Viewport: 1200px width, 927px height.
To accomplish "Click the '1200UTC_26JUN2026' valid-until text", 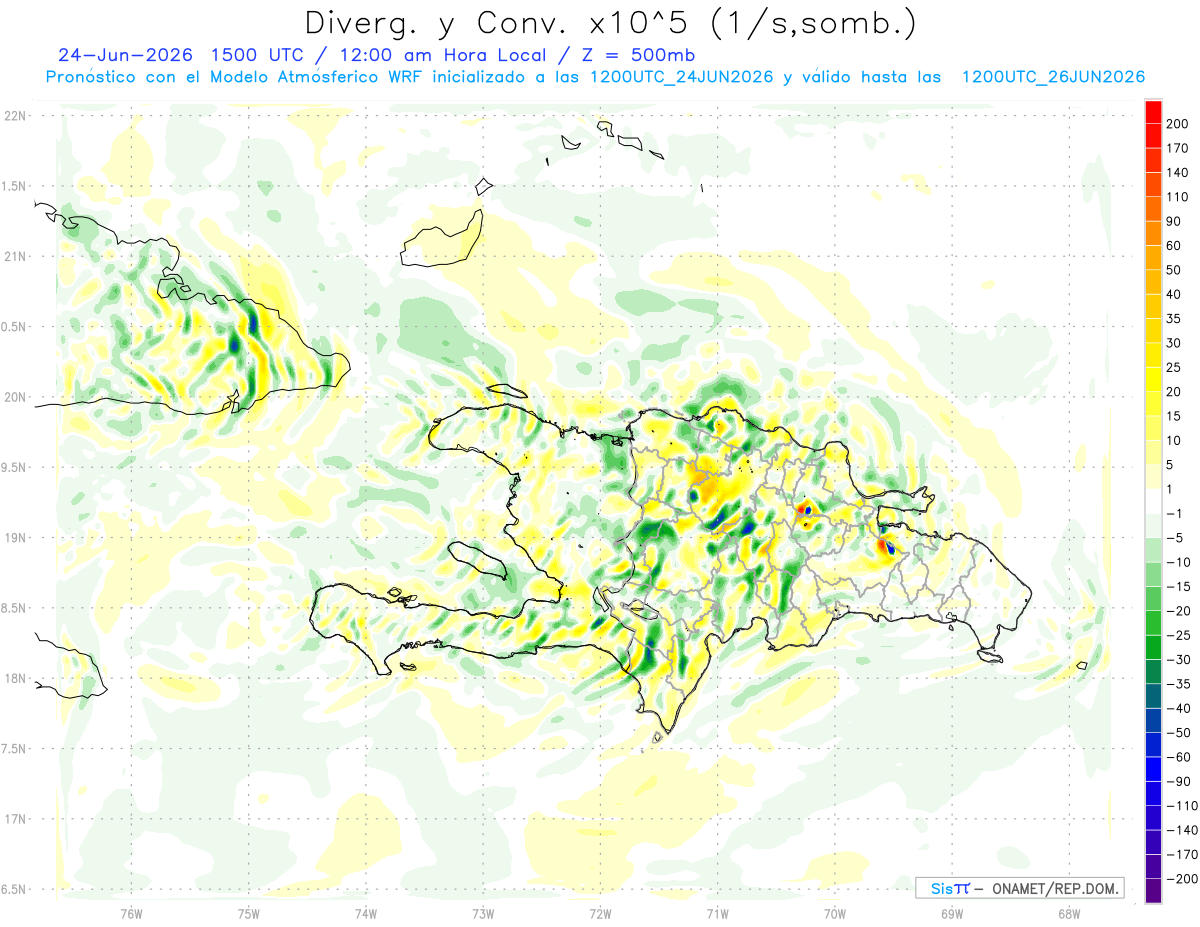I will (x=1053, y=77).
